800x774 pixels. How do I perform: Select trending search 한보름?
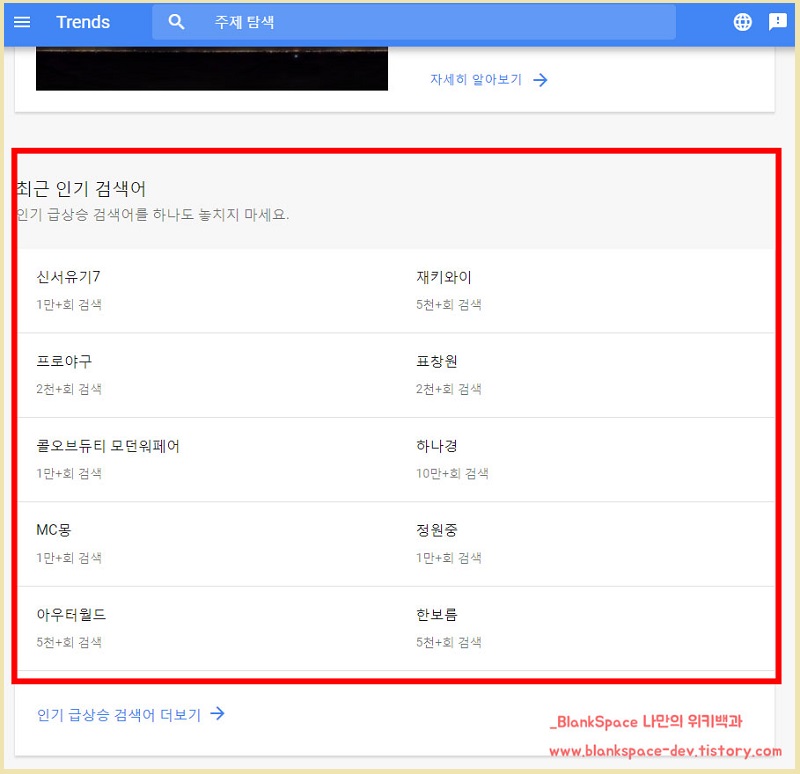click(436, 614)
